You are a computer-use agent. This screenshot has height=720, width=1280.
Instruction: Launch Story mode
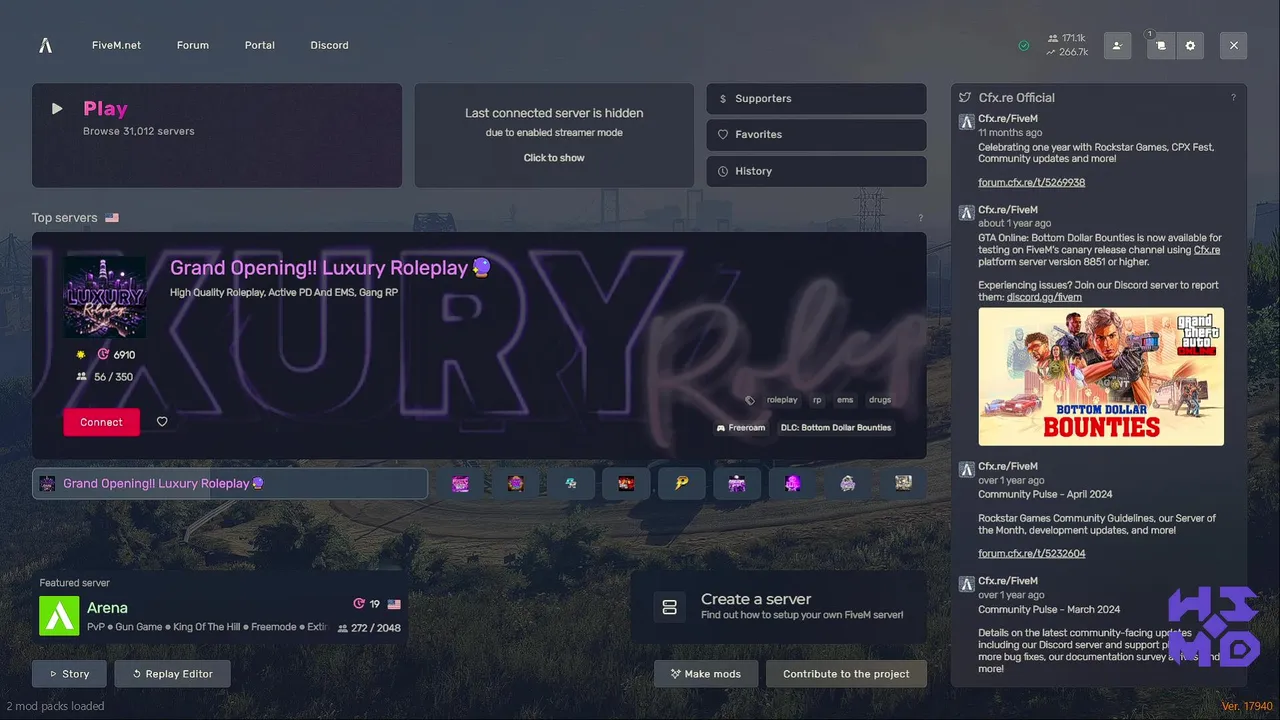click(69, 674)
